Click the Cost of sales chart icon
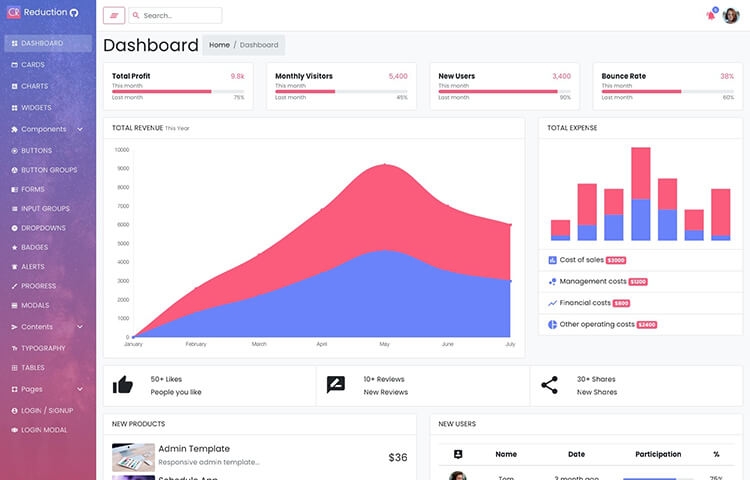This screenshot has width=750, height=480. (552, 260)
